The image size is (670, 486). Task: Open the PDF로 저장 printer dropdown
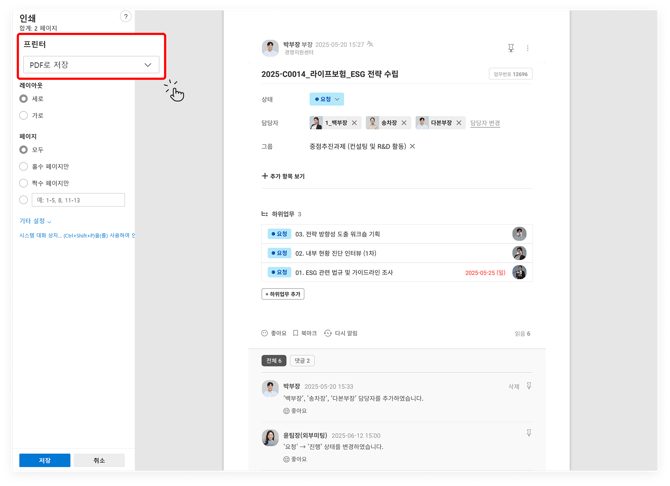point(91,65)
